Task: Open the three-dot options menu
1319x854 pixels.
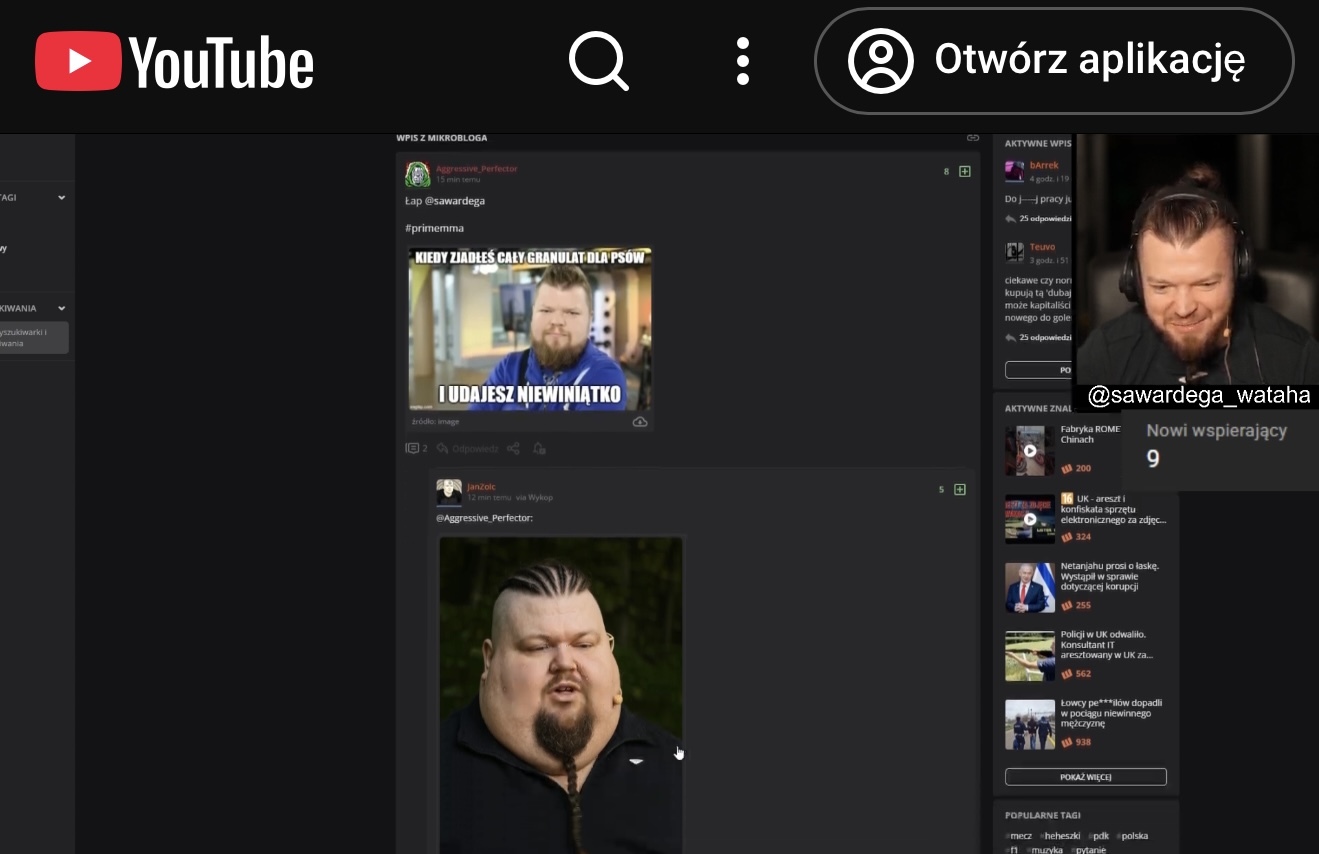Action: pyautogui.click(x=742, y=61)
